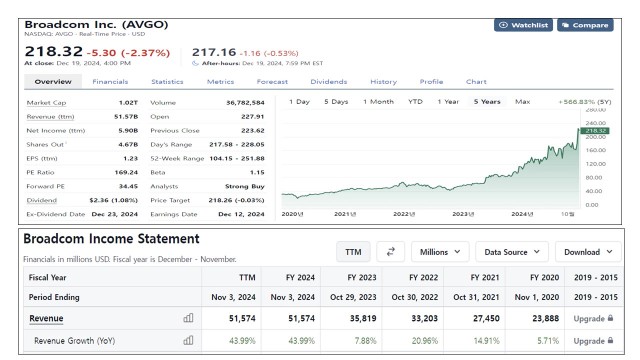Click the Dividend link

(42, 200)
